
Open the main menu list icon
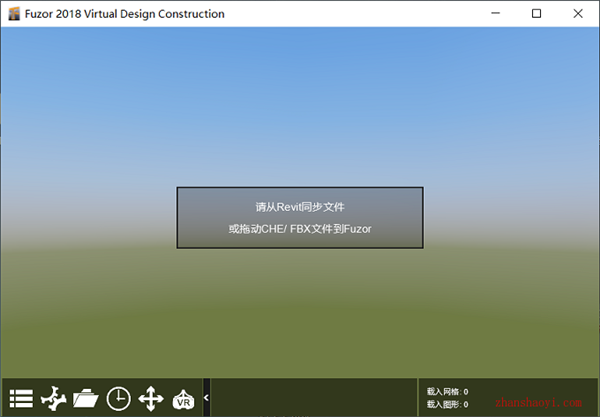coord(21,399)
